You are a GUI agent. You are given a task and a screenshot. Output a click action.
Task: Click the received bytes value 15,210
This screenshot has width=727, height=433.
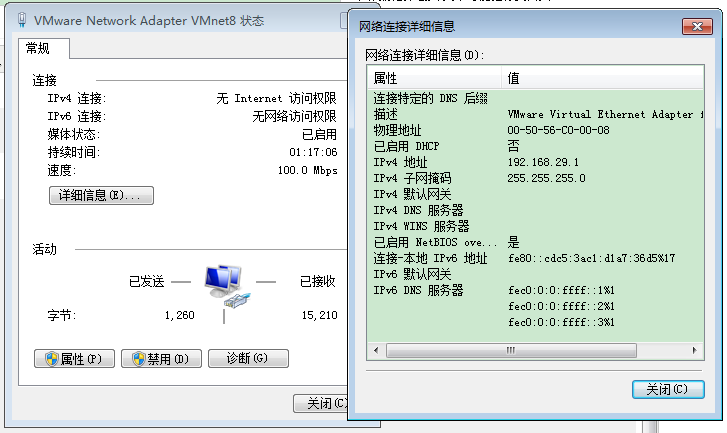(319, 315)
